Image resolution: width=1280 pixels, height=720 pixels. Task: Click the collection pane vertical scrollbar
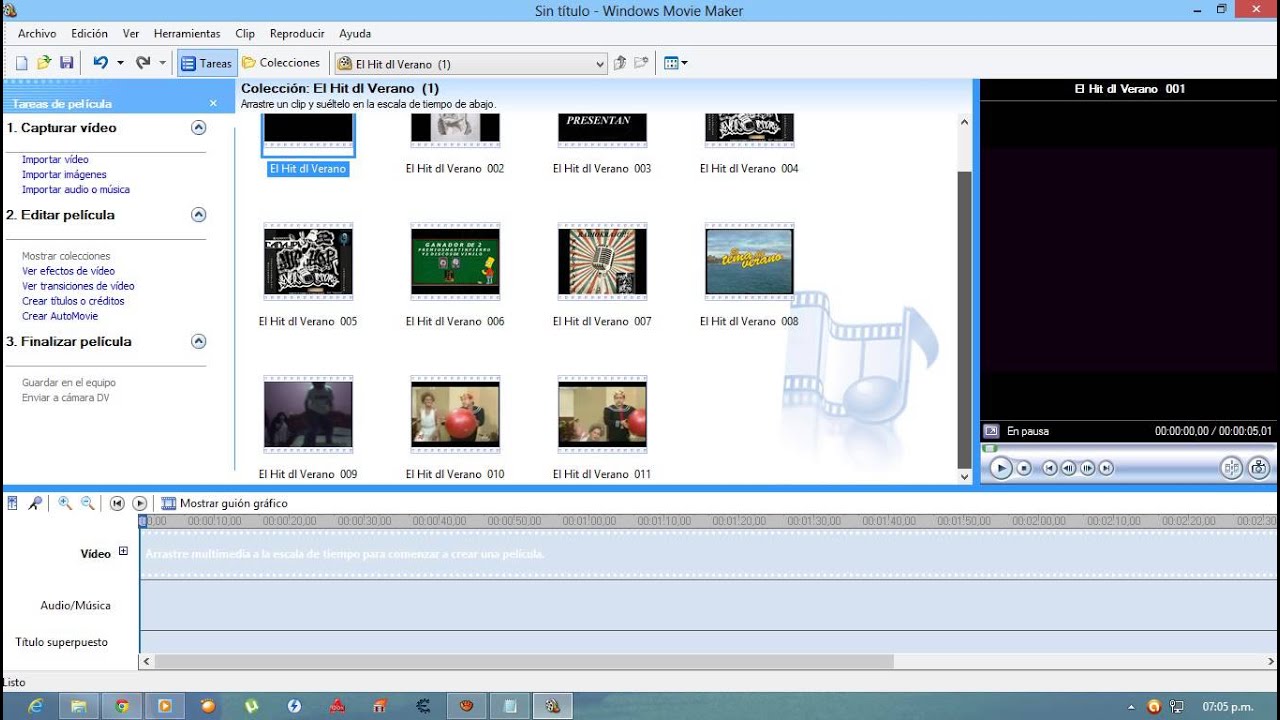tap(964, 319)
